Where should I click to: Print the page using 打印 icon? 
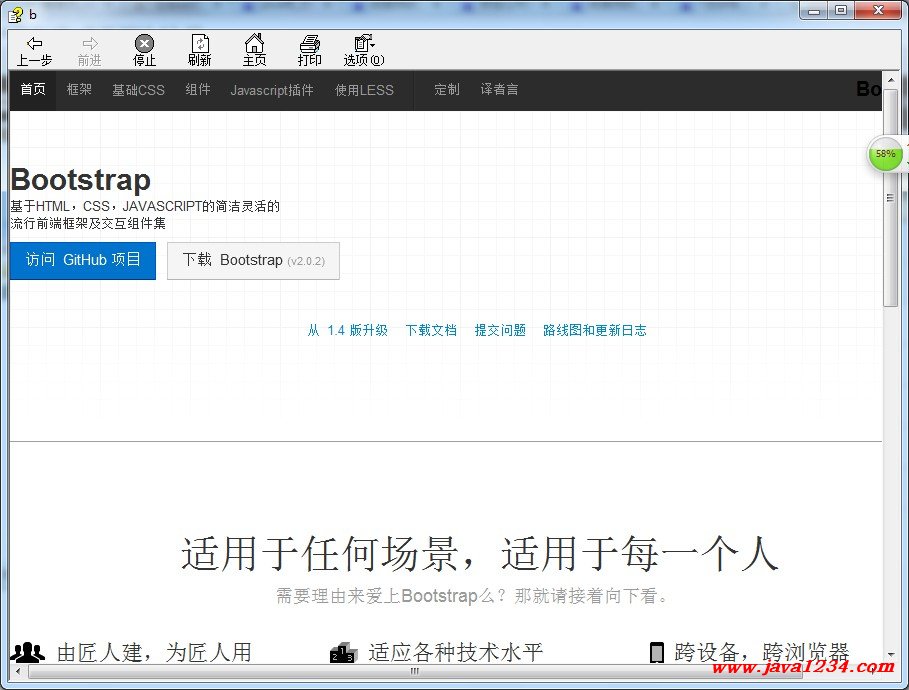(310, 43)
